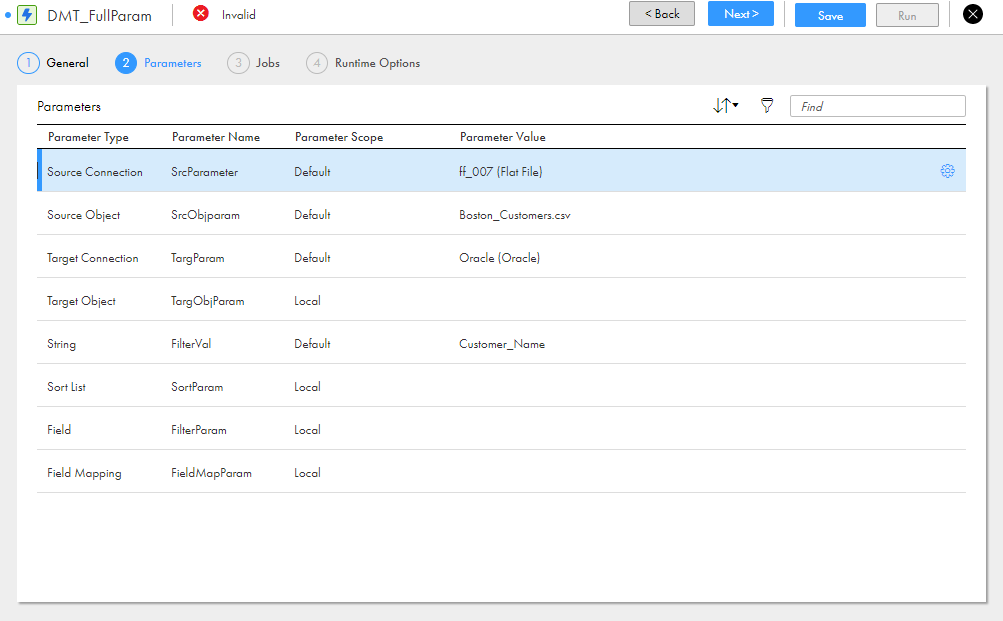Click the step 3 circle icon
The image size is (1003, 621).
(238, 63)
